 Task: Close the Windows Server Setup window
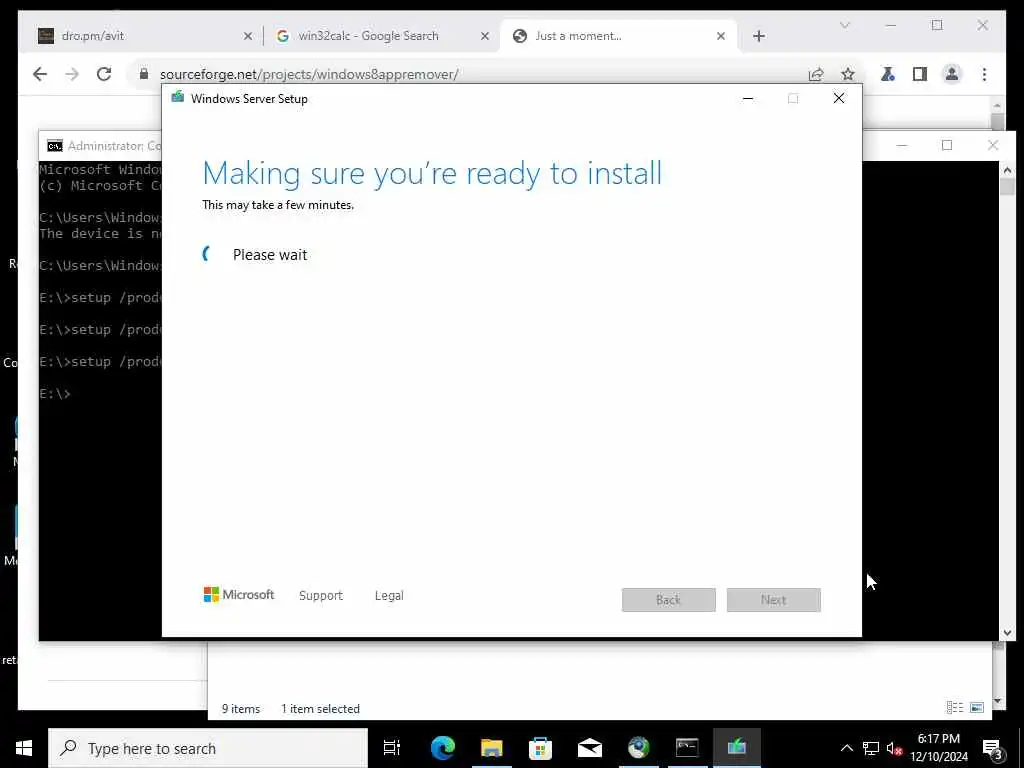coord(839,99)
